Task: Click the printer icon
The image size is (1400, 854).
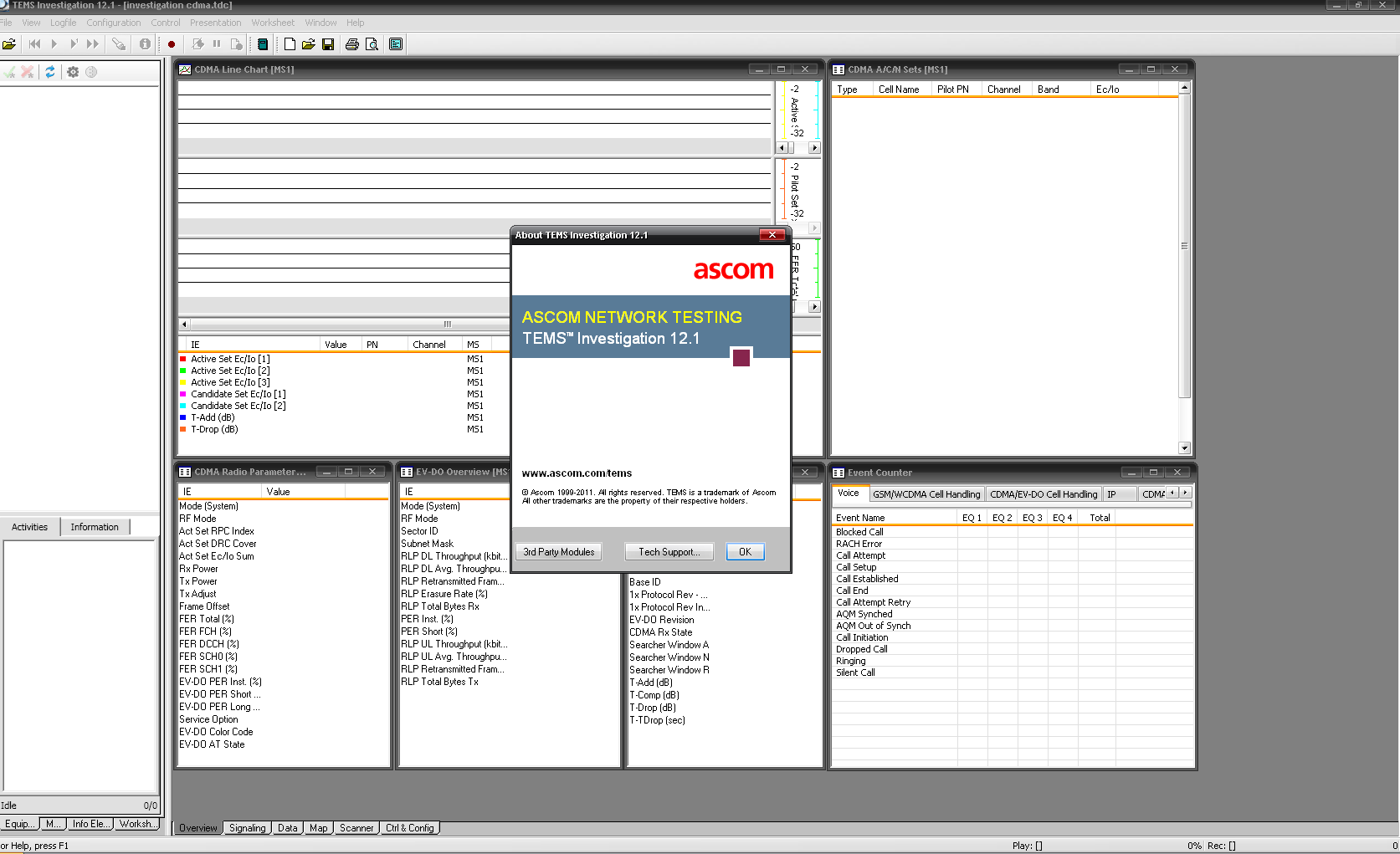Action: click(352, 44)
